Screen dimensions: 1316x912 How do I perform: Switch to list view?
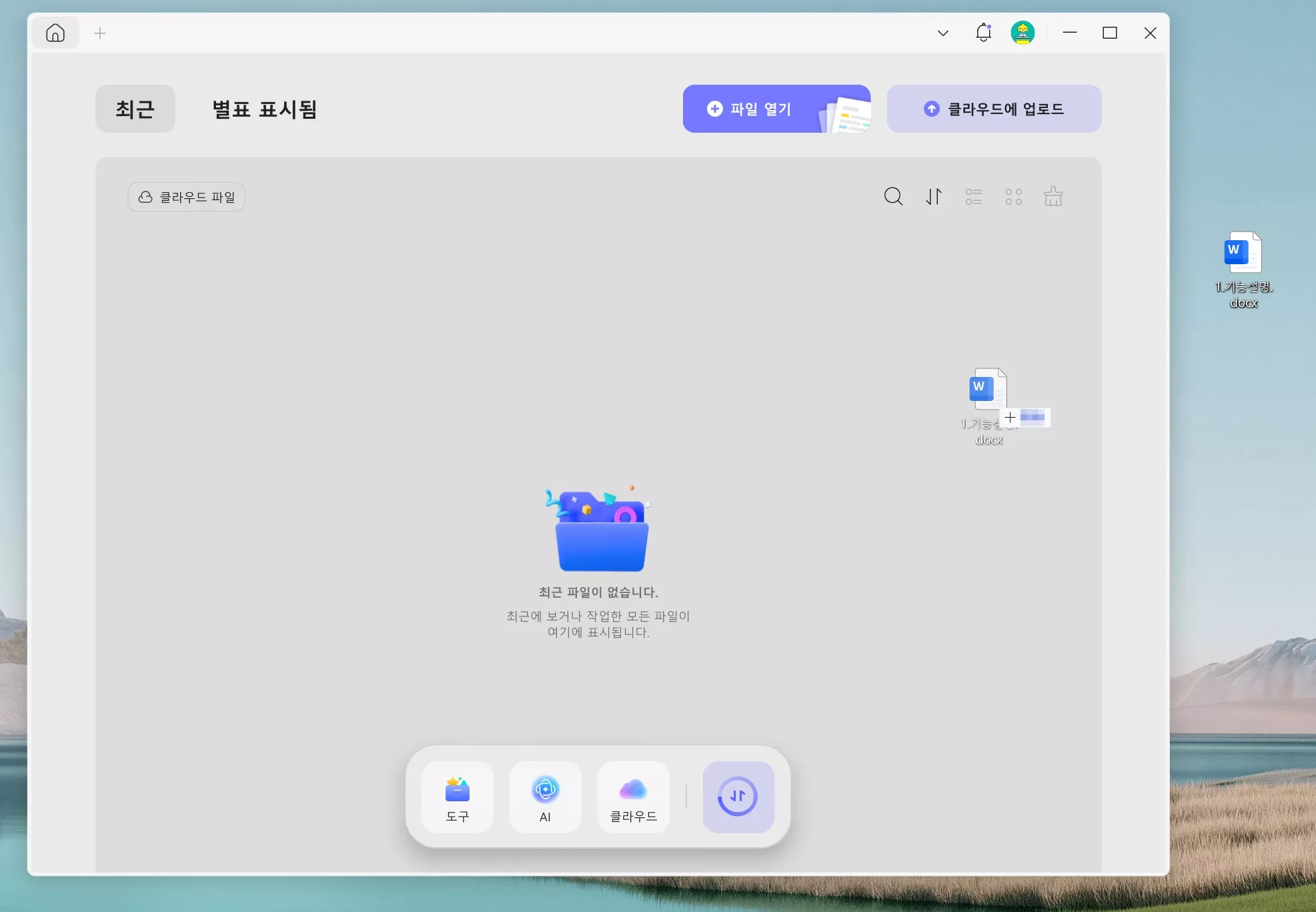pyautogui.click(x=974, y=197)
